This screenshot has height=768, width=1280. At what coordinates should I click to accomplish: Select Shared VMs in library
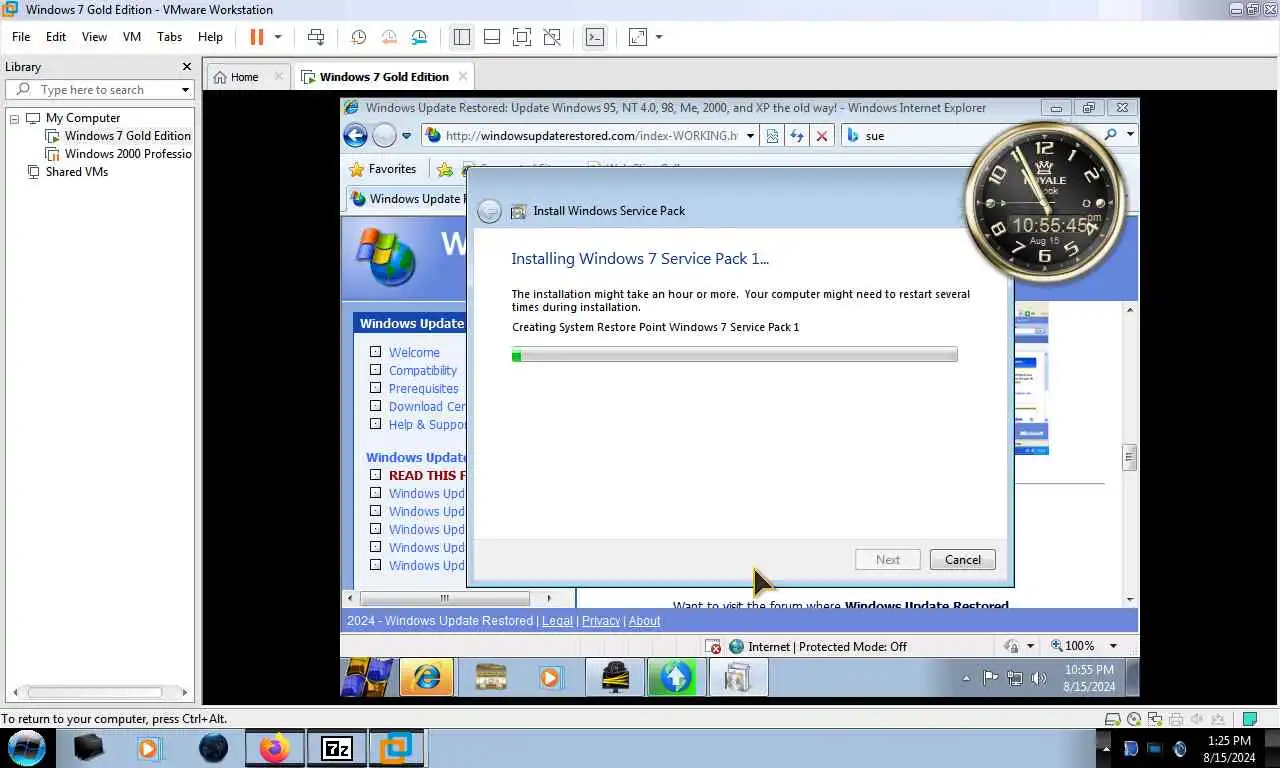pos(76,172)
